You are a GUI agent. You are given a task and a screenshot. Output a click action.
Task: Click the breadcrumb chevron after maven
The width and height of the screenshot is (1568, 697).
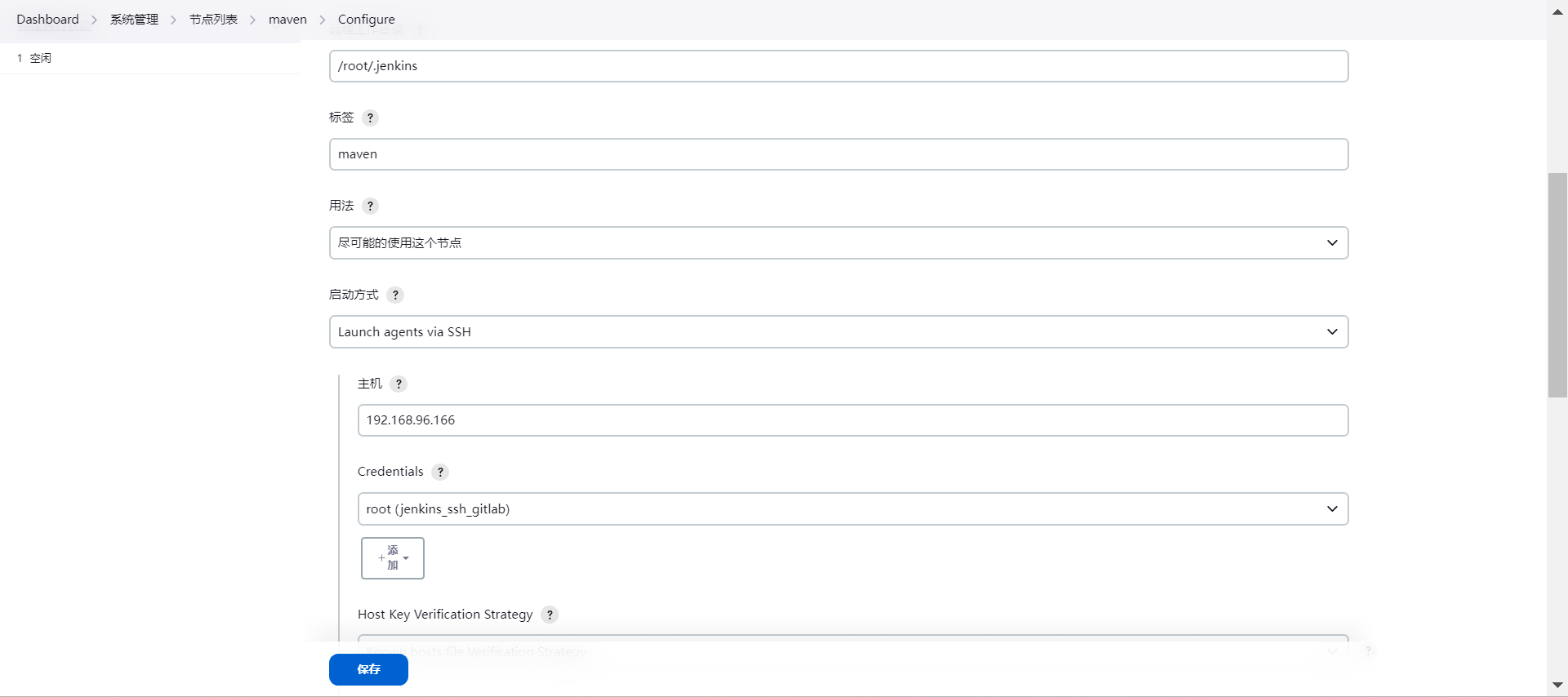pos(323,20)
